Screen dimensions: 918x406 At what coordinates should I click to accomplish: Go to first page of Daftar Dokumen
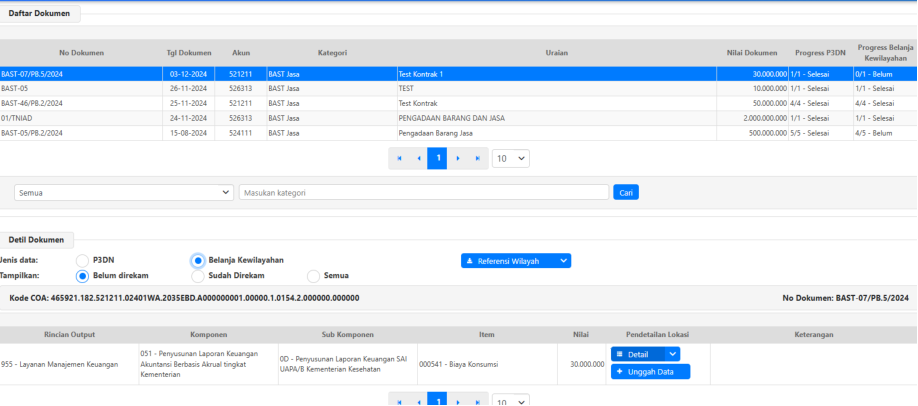pyautogui.click(x=399, y=158)
